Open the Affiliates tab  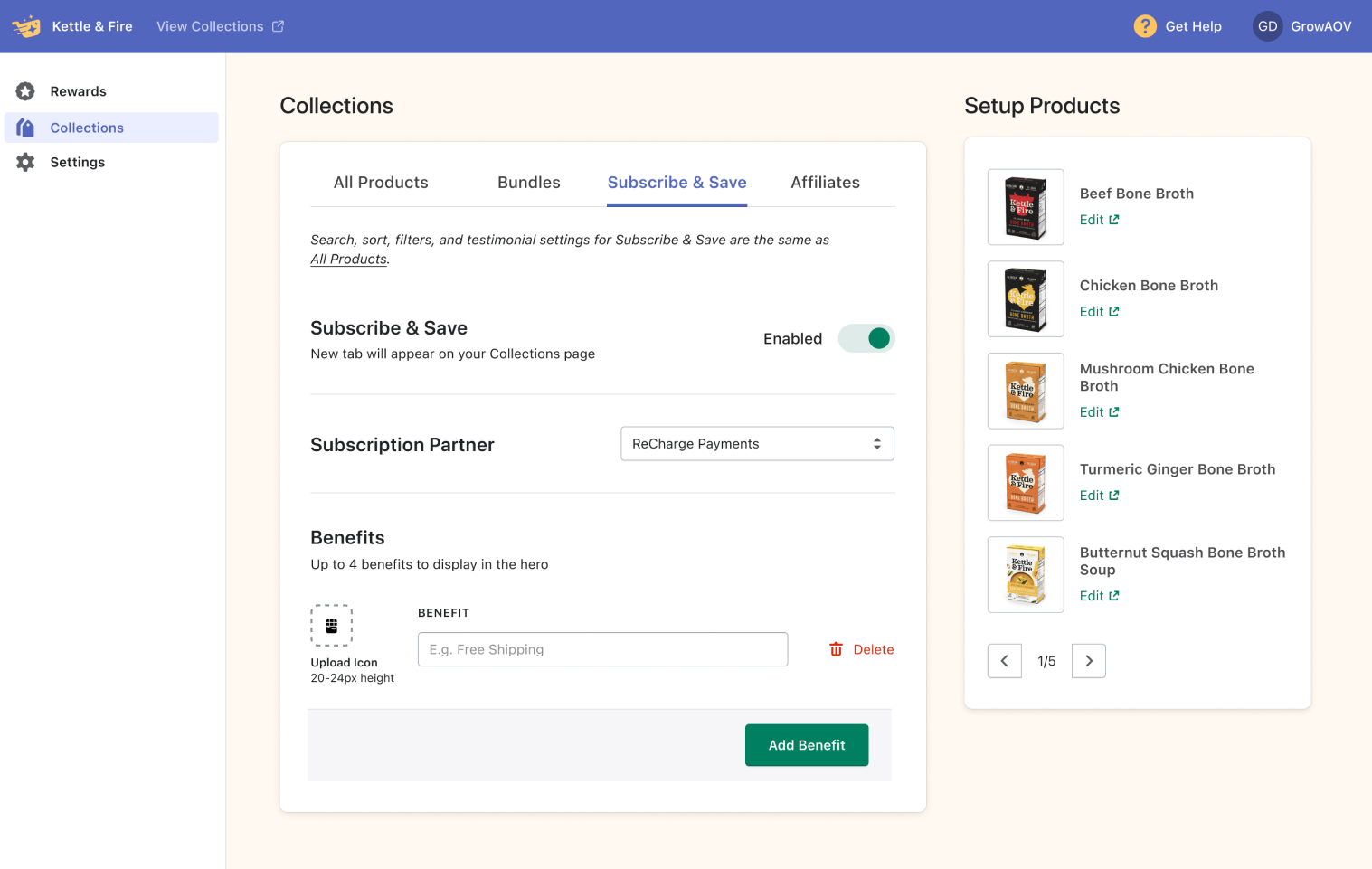click(x=825, y=183)
